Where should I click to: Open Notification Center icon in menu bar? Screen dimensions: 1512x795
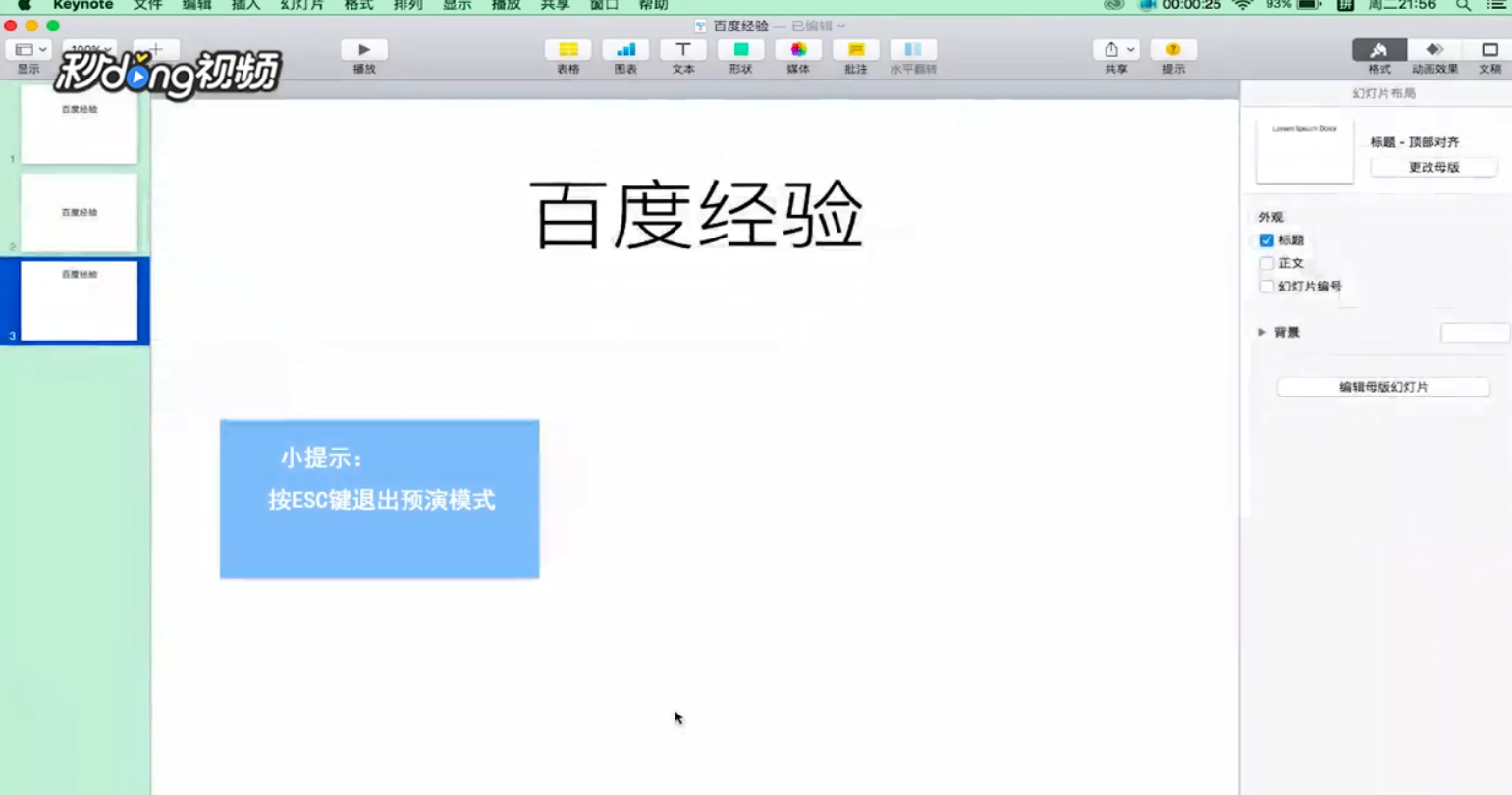pyautogui.click(x=1496, y=5)
